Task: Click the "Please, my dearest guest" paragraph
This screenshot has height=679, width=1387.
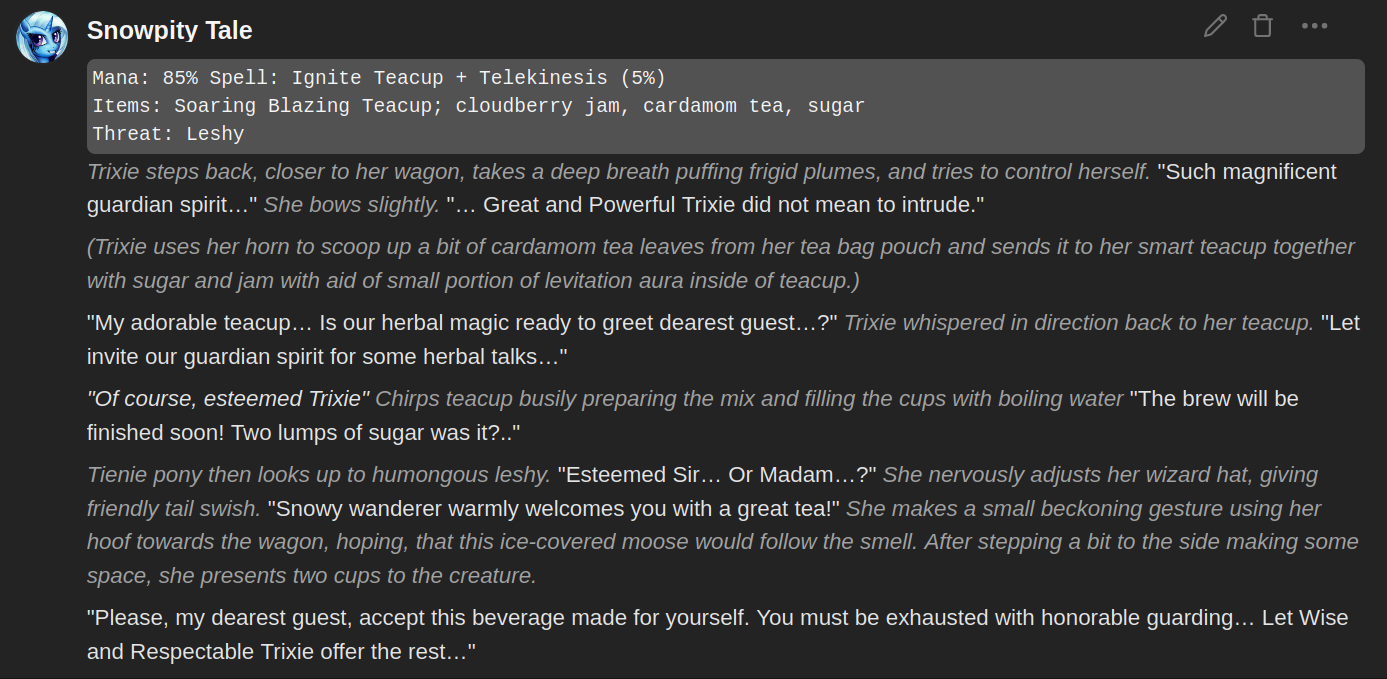Action: 717,635
